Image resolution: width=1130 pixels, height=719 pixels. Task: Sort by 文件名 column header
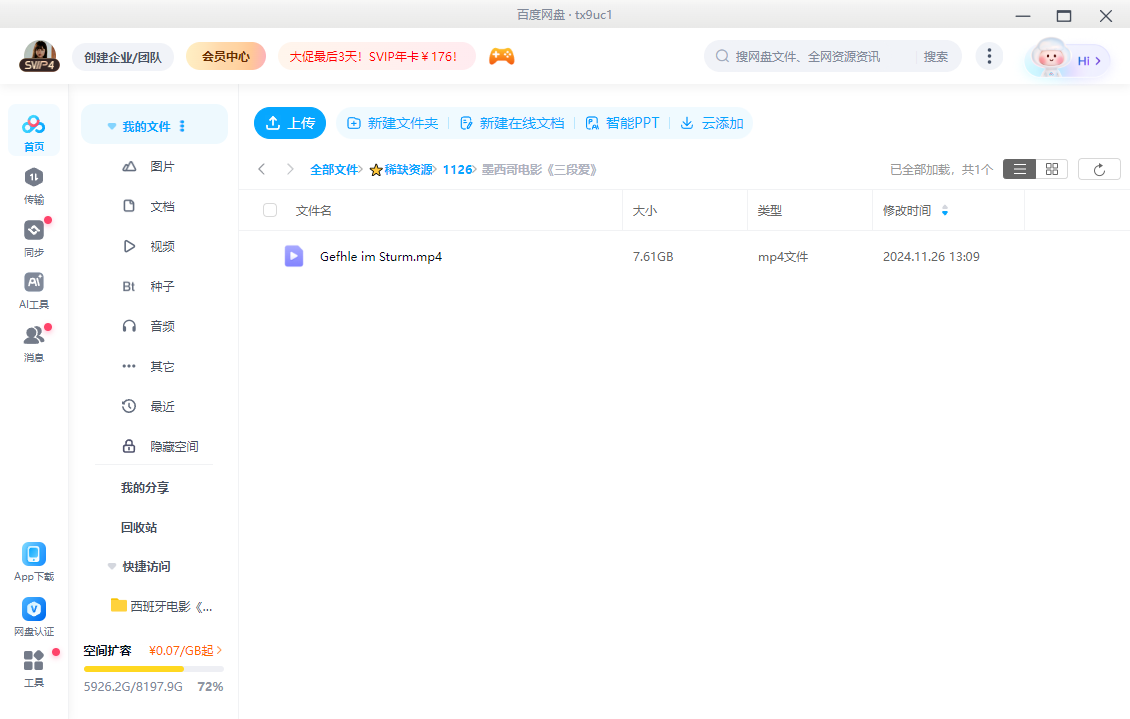click(x=313, y=210)
